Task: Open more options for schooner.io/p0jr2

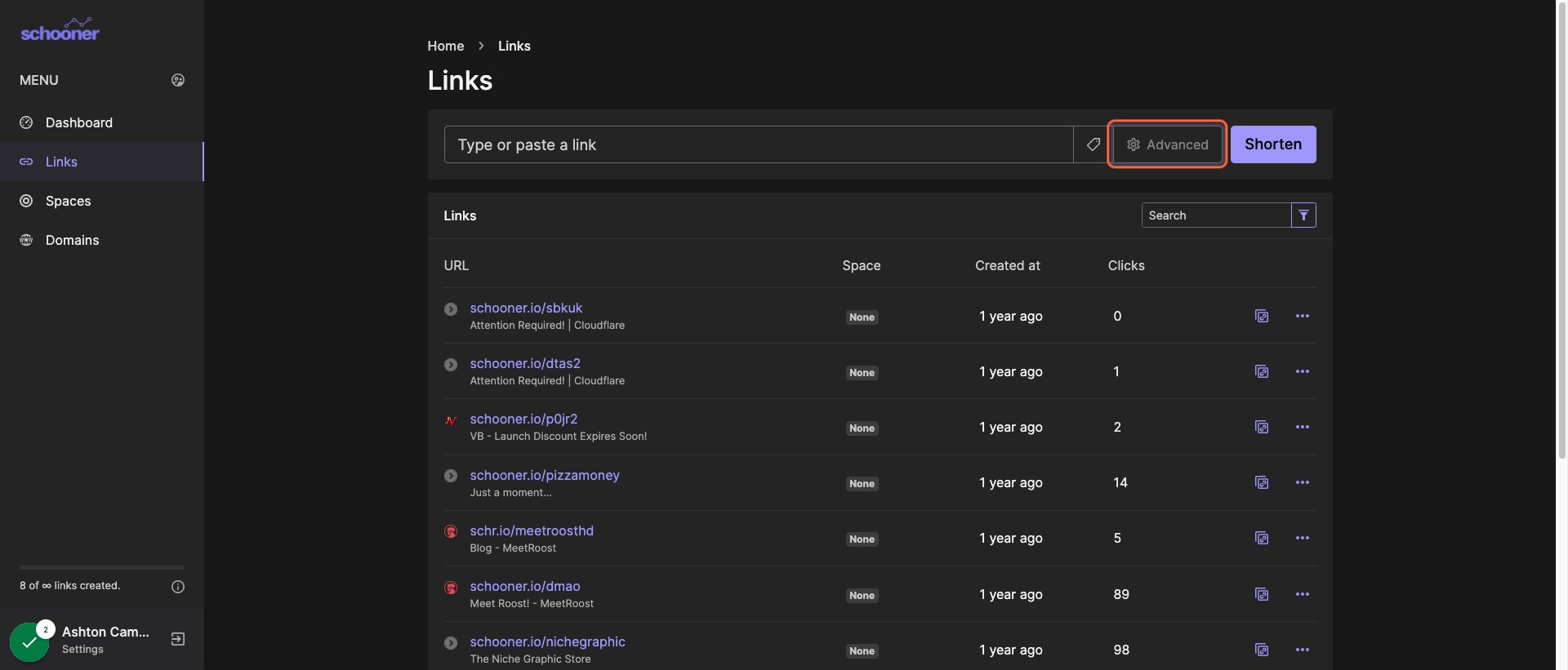Action: (1303, 427)
